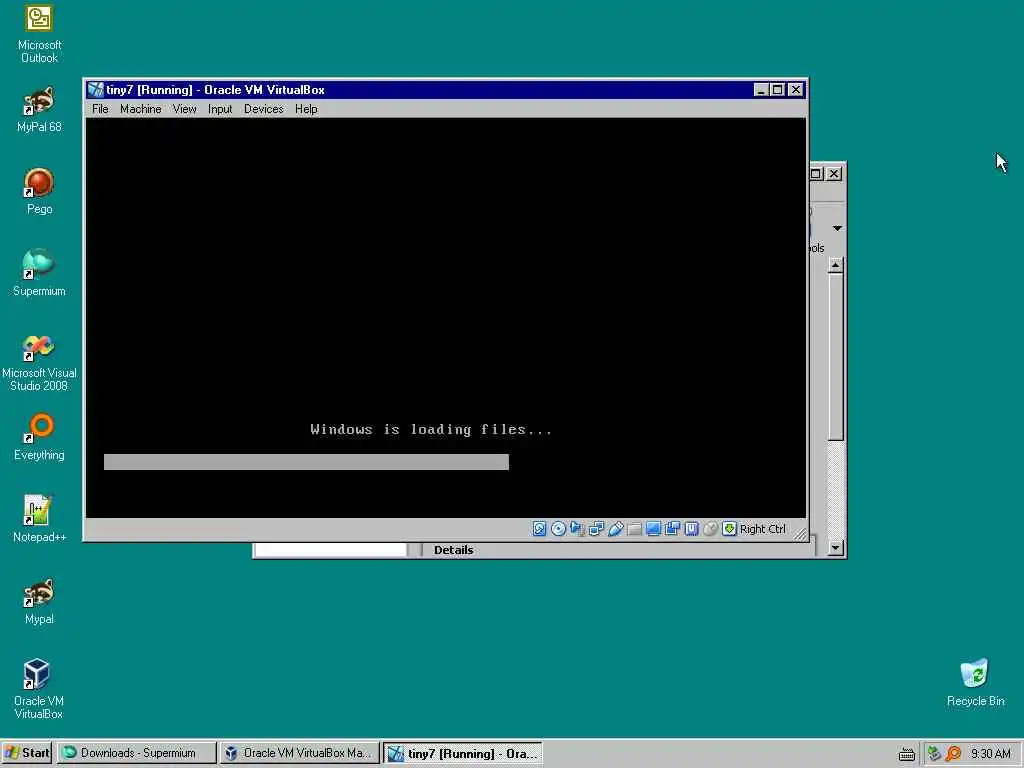Open the Input menu
This screenshot has height=768, width=1024.
(x=220, y=109)
